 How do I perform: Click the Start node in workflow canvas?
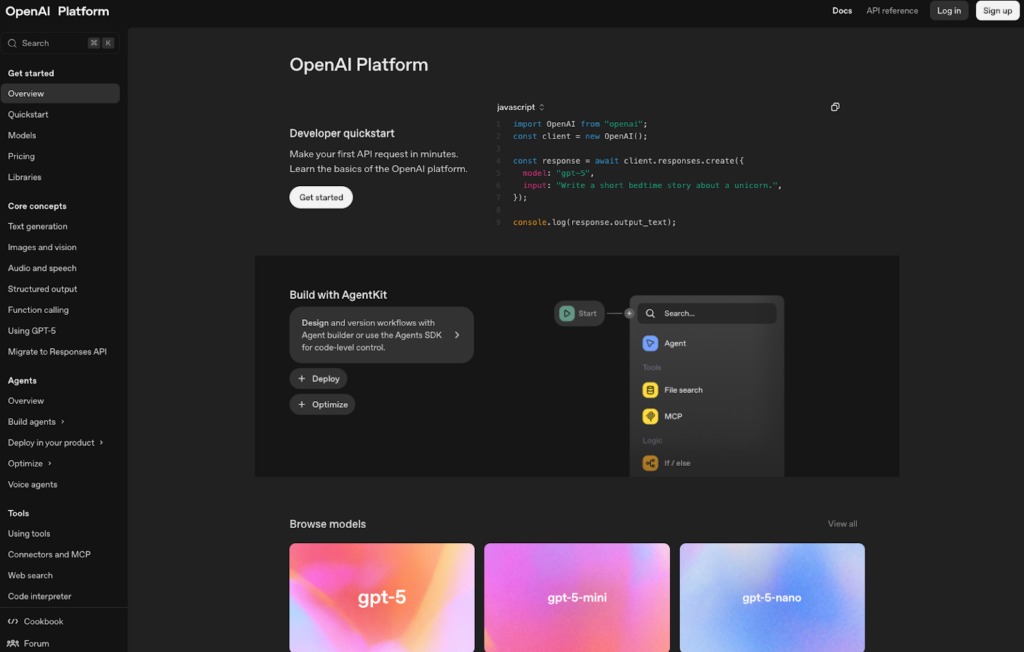[x=579, y=312]
